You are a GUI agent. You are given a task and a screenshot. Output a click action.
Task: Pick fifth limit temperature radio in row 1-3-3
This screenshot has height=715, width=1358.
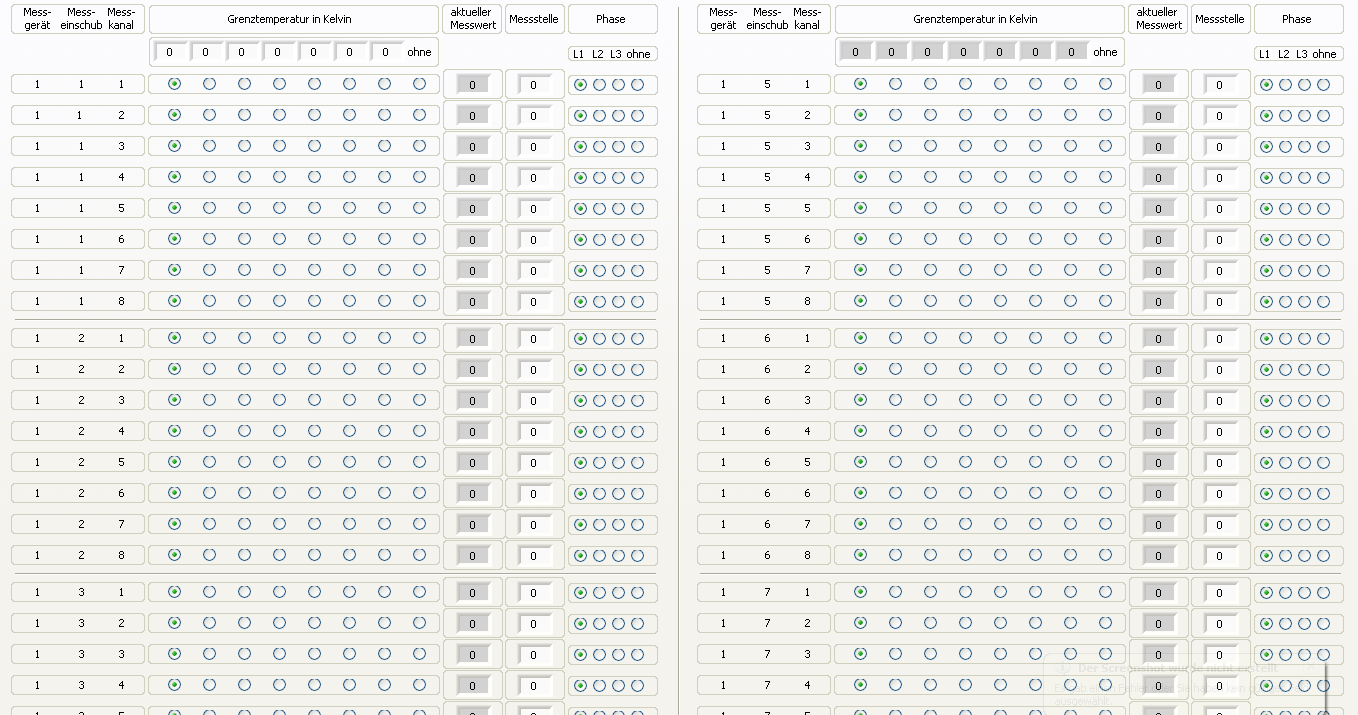point(314,654)
